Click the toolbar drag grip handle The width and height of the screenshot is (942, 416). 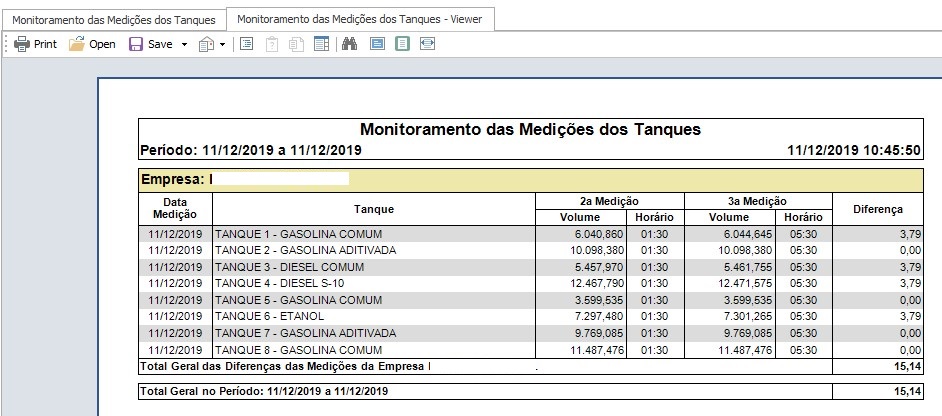[x=7, y=44]
